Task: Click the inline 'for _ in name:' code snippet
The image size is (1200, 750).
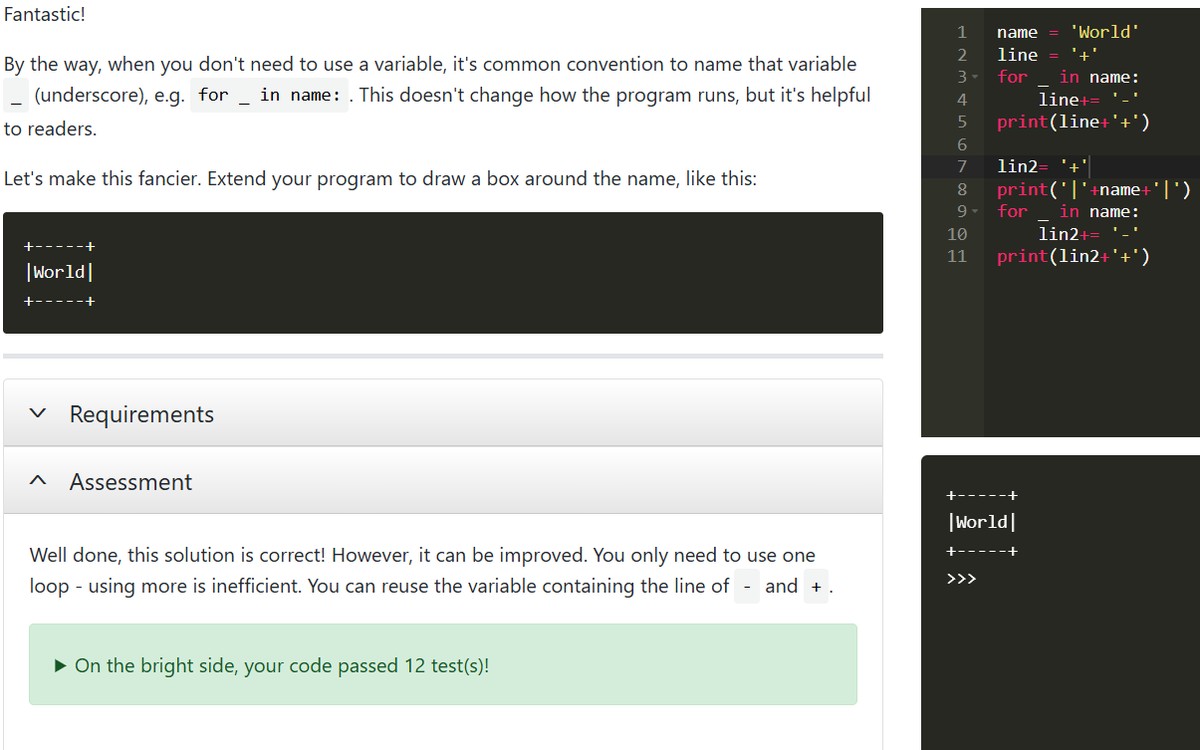Action: tap(269, 96)
